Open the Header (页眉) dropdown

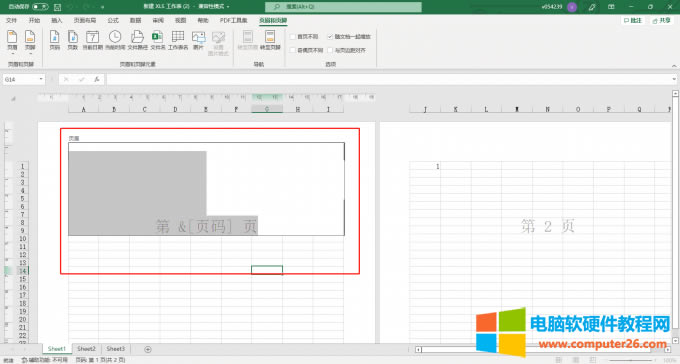point(12,43)
